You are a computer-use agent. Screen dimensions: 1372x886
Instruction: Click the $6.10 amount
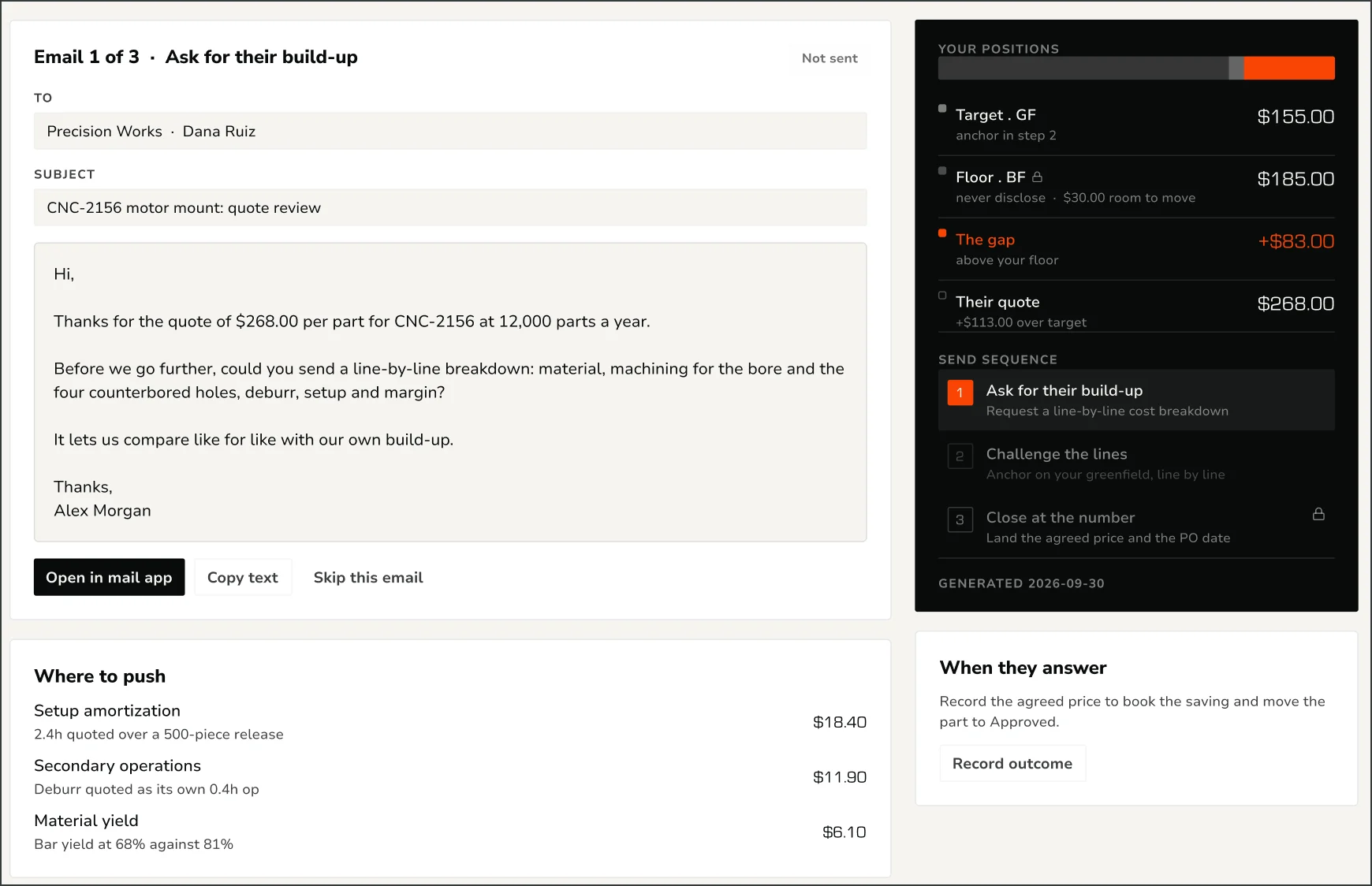844,832
